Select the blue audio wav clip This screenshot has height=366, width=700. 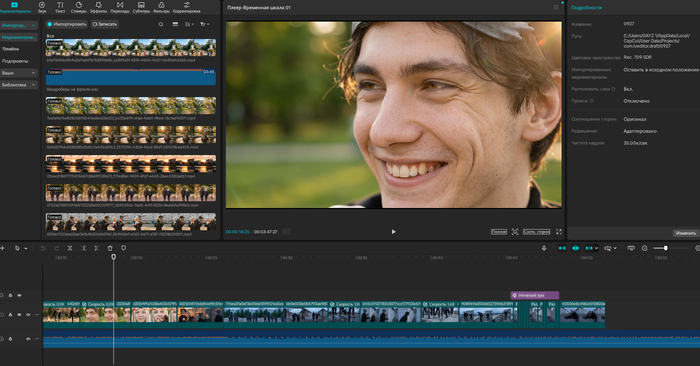(x=131, y=77)
